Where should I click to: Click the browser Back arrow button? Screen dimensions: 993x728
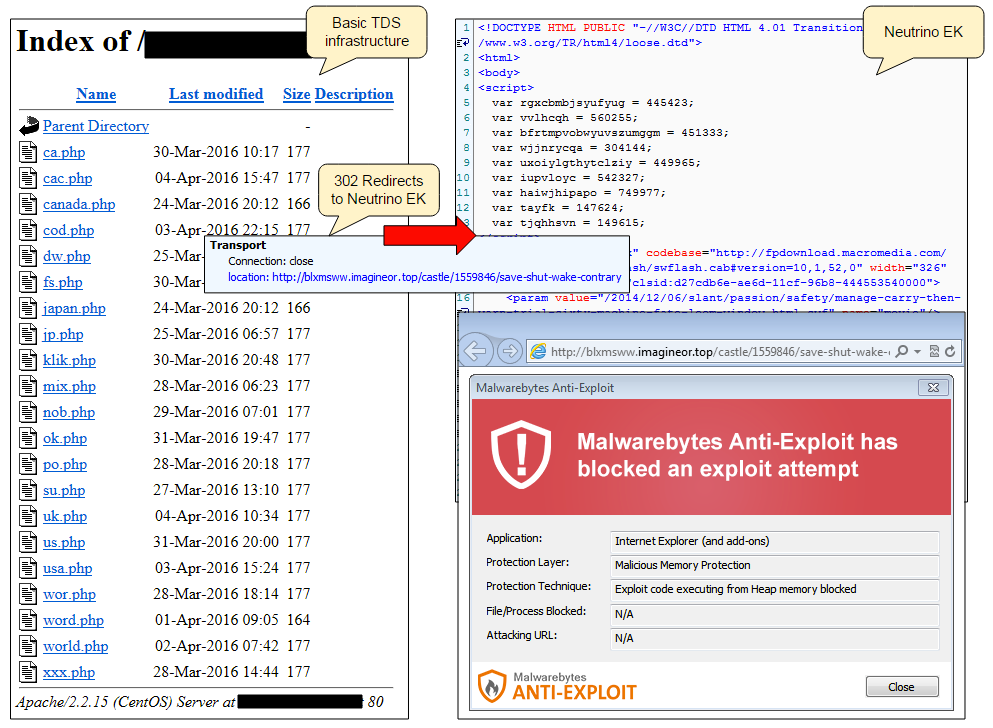tap(476, 351)
